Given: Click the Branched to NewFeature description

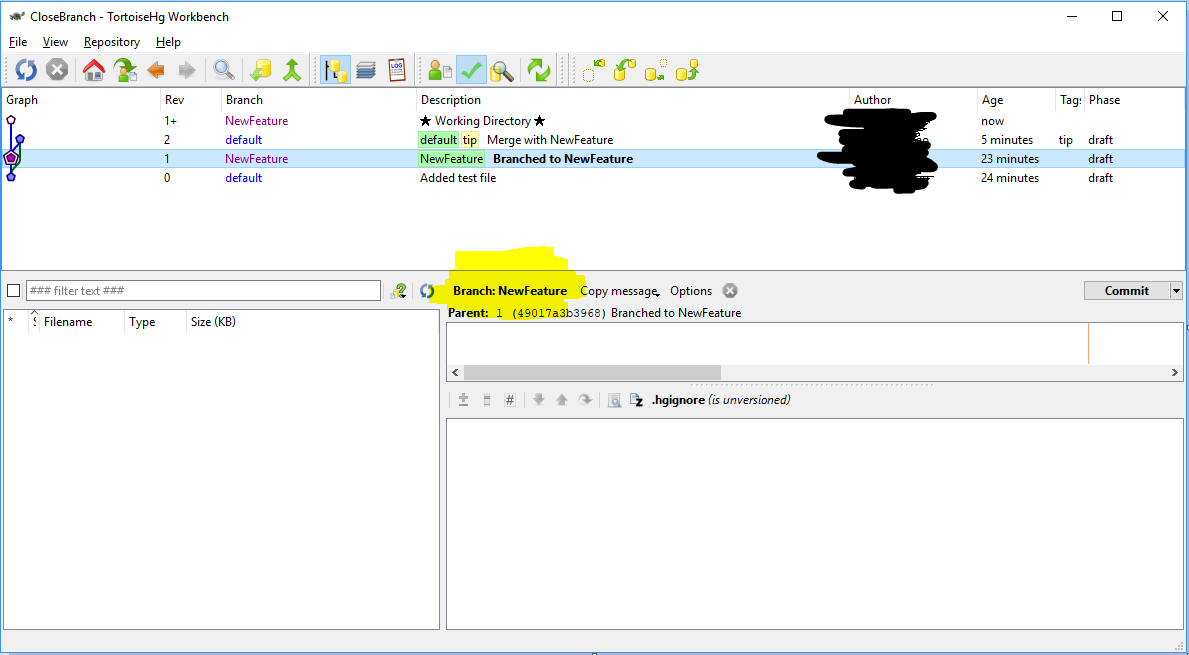Looking at the screenshot, I should (563, 158).
